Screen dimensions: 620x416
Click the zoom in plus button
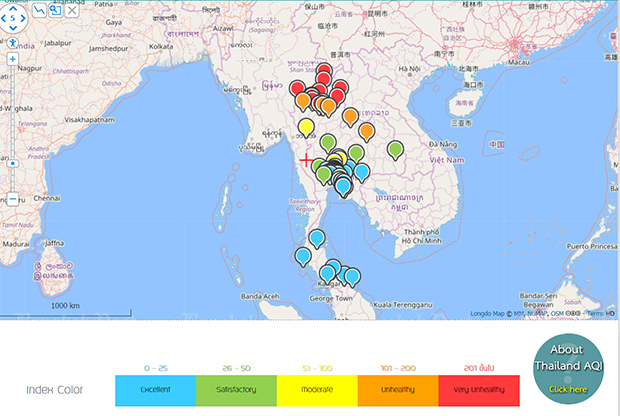click(x=12, y=60)
